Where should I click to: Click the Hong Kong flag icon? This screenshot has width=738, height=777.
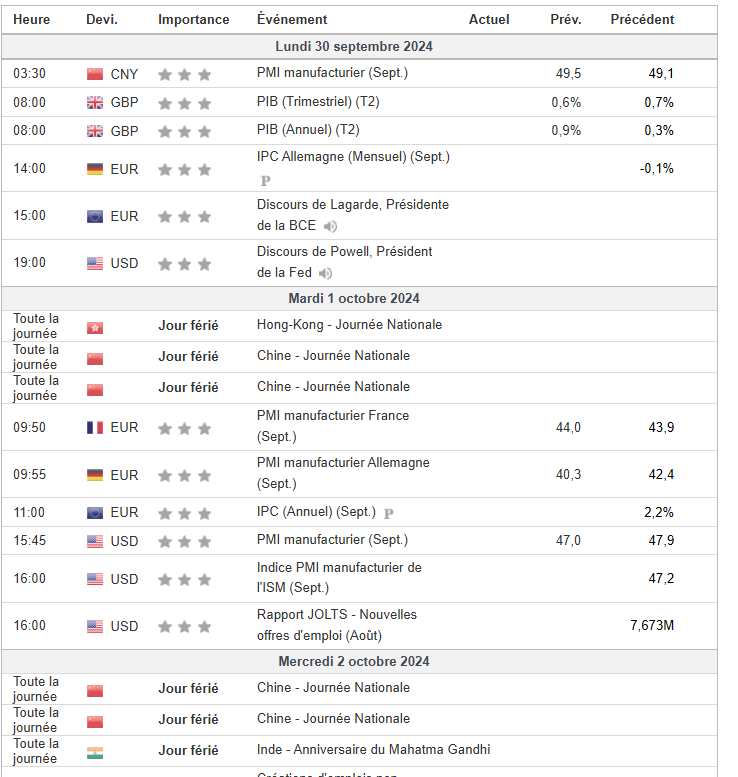coord(95,326)
